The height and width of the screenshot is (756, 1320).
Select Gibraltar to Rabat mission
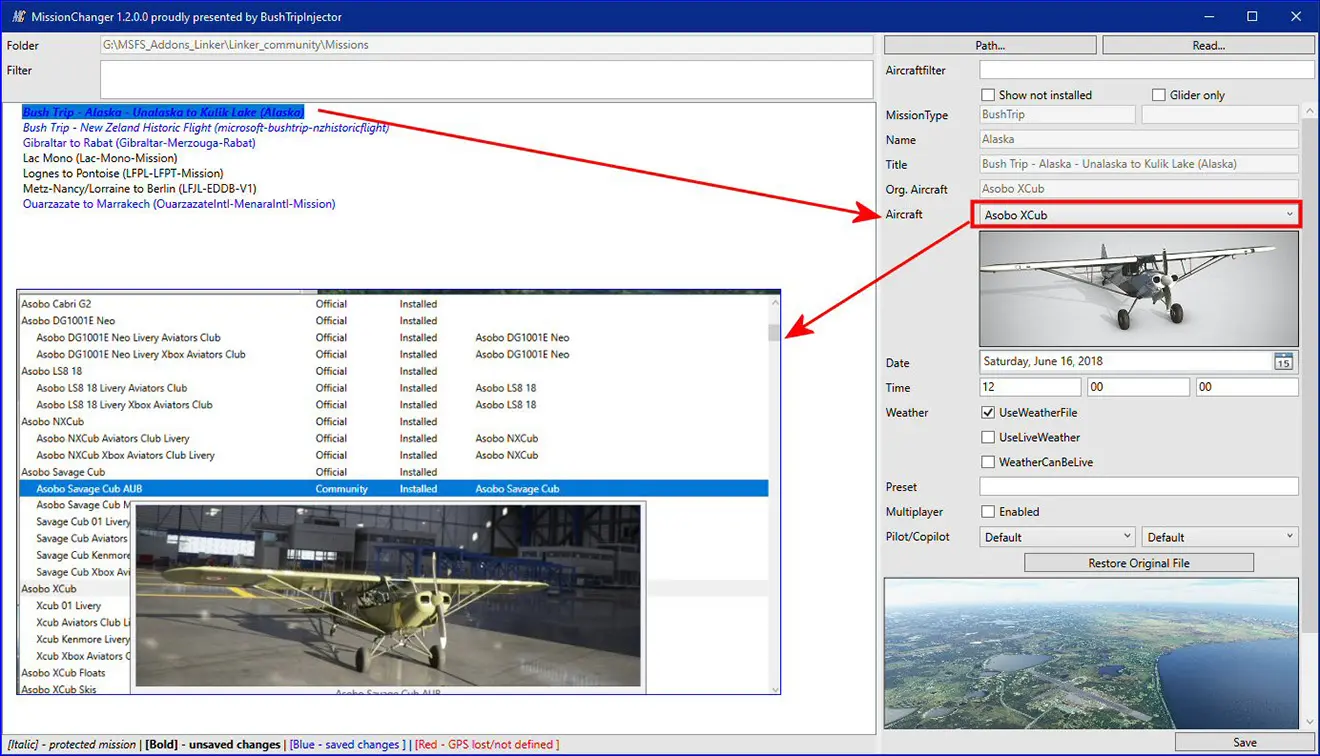click(x=139, y=143)
